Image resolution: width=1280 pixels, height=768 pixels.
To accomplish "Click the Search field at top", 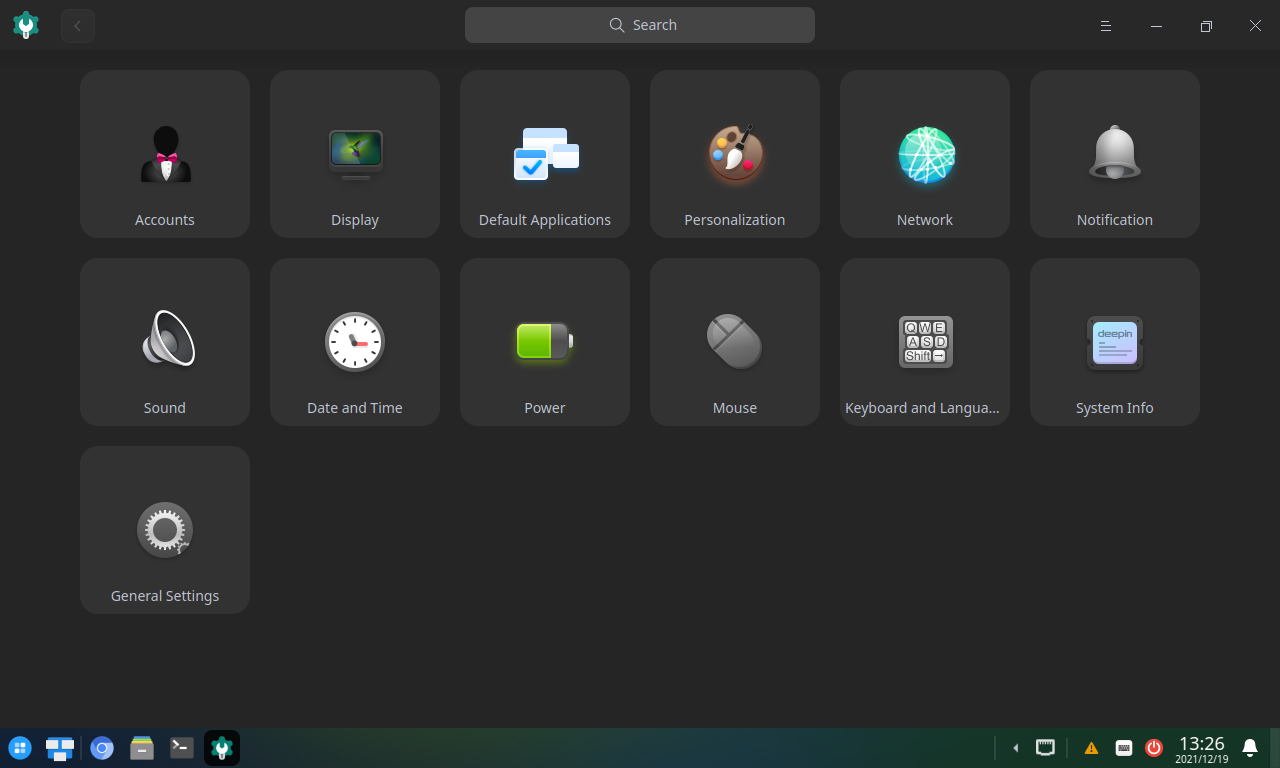I will 640,25.
